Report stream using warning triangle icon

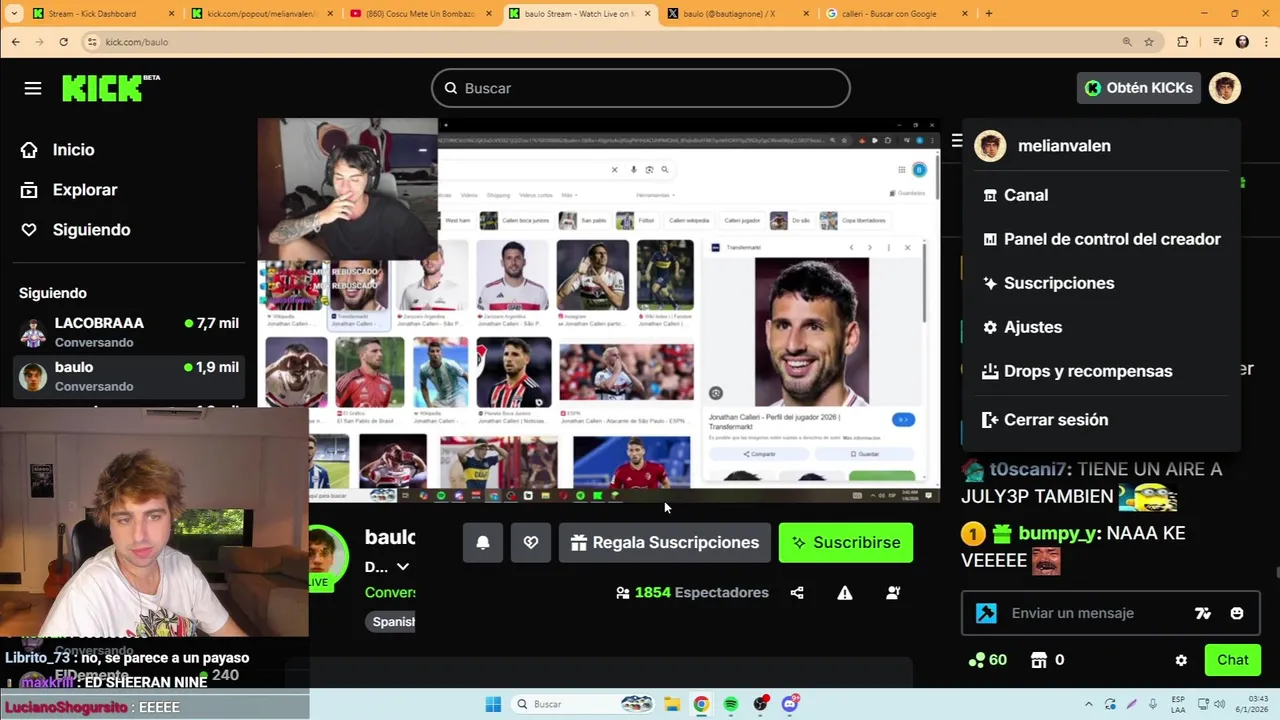point(845,593)
